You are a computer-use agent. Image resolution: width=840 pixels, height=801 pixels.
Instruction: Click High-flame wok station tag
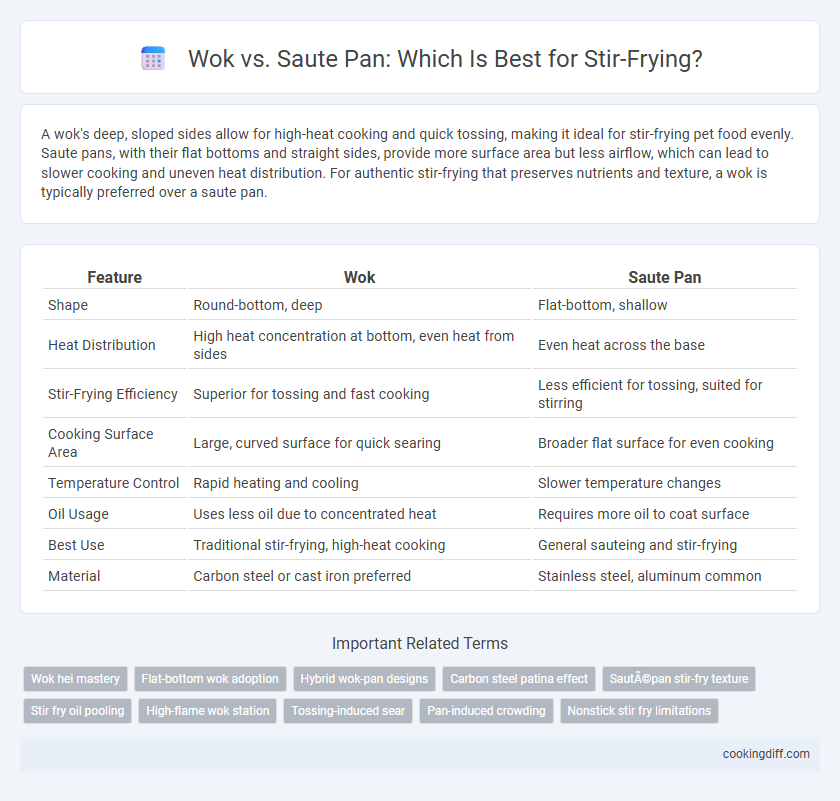point(207,711)
